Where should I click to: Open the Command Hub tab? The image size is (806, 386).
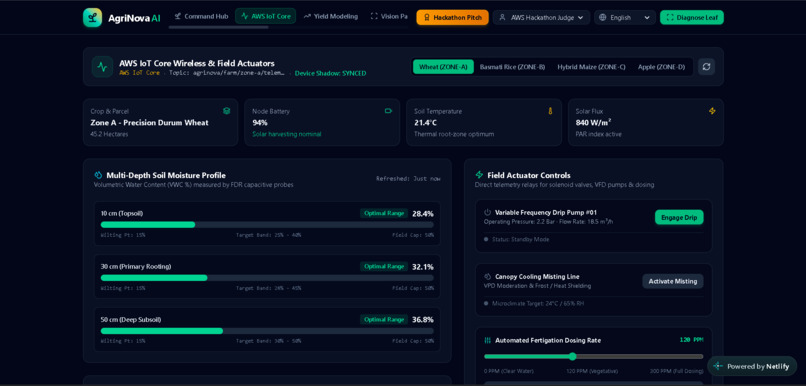point(201,16)
